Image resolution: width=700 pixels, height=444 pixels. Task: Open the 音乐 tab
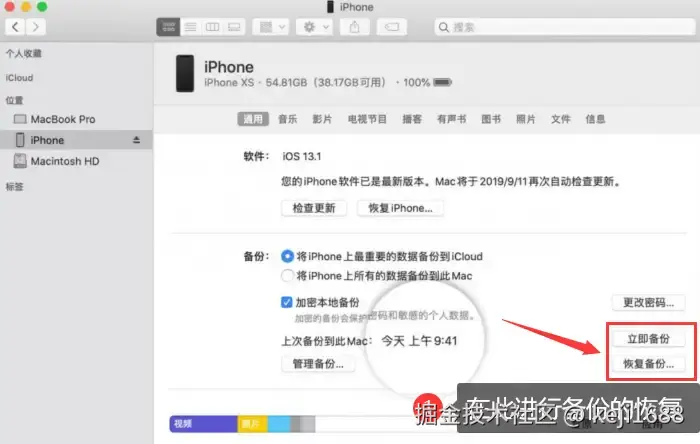pos(288,119)
